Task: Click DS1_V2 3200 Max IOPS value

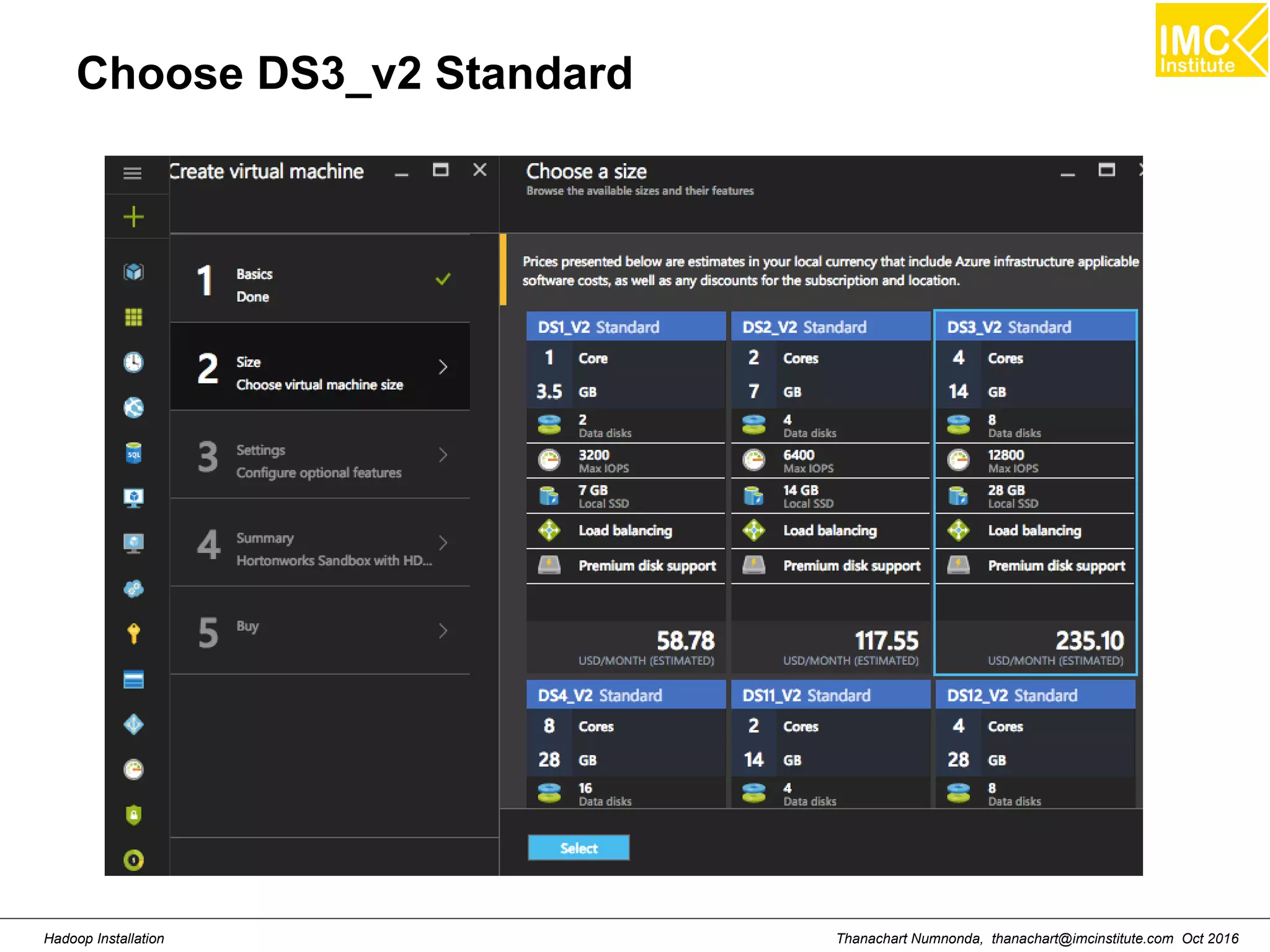Action: coord(594,455)
